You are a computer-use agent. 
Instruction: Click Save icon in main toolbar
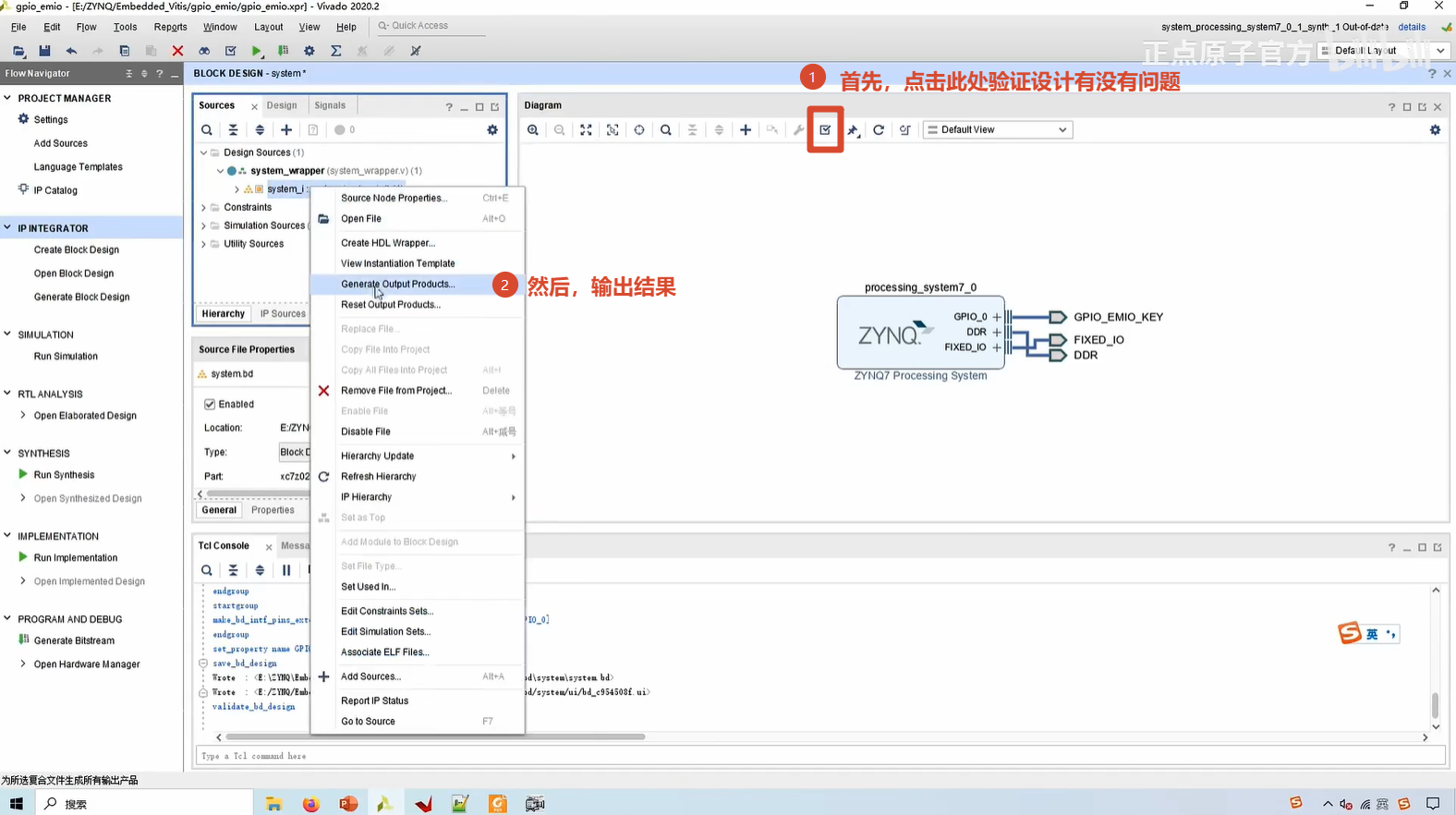pos(44,51)
